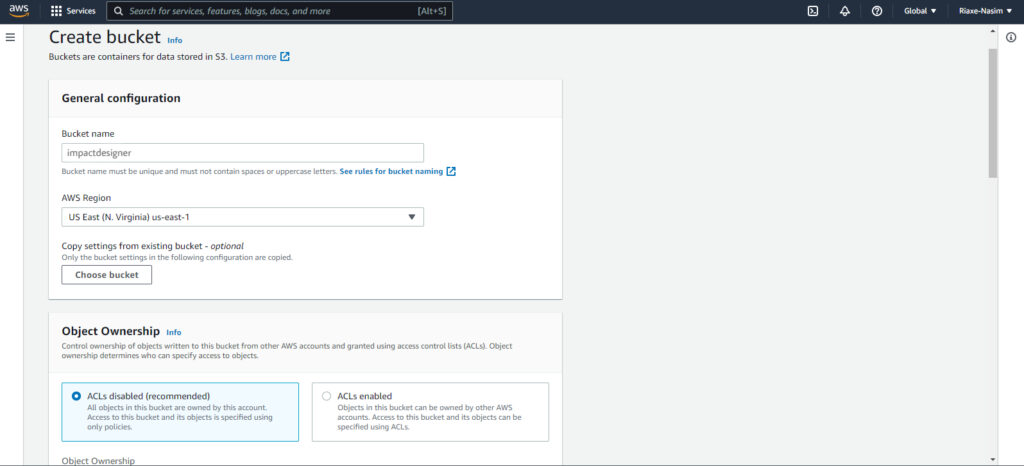Expand the left hamburger navigation menu

point(10,37)
